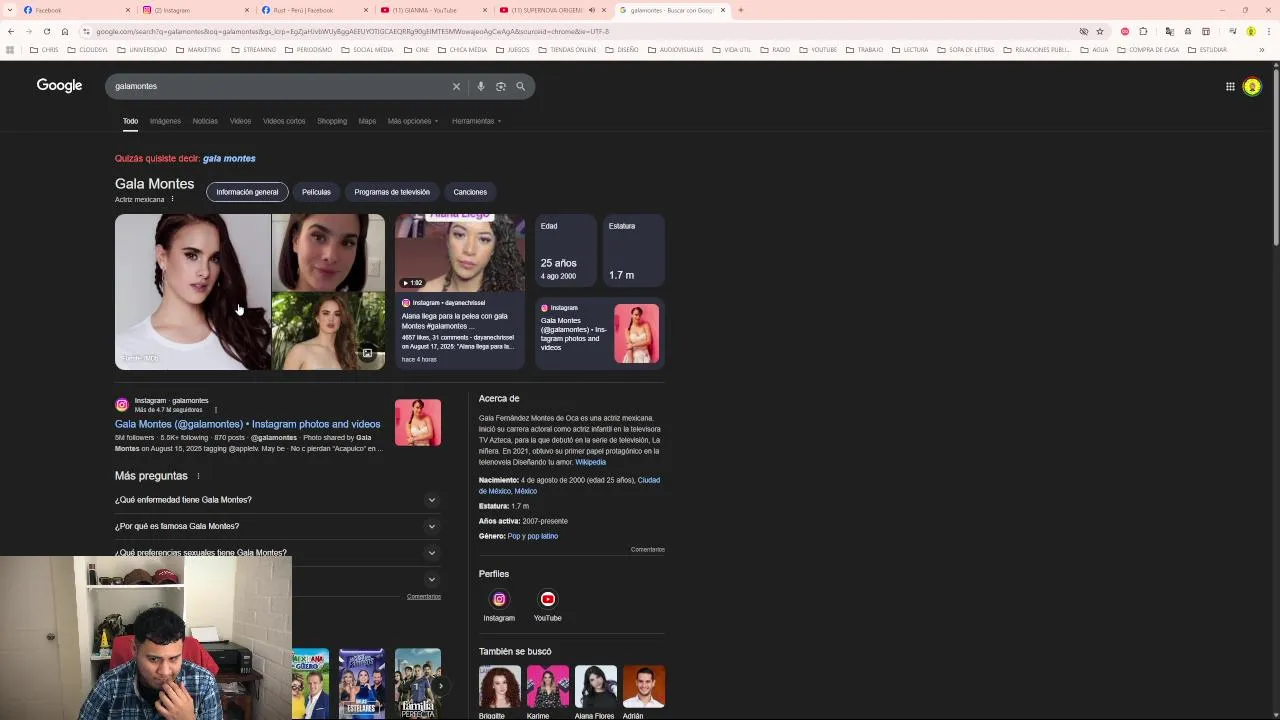Open the Alana Flores related search thumbnail

coord(595,687)
